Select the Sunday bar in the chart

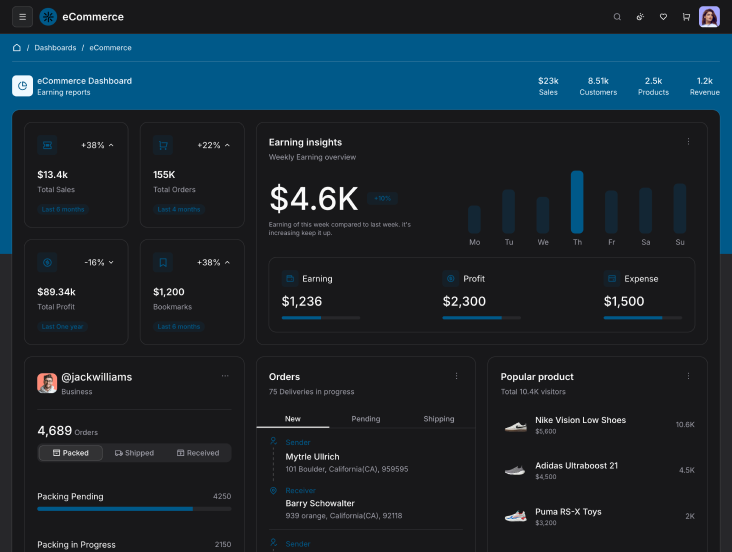(x=680, y=208)
